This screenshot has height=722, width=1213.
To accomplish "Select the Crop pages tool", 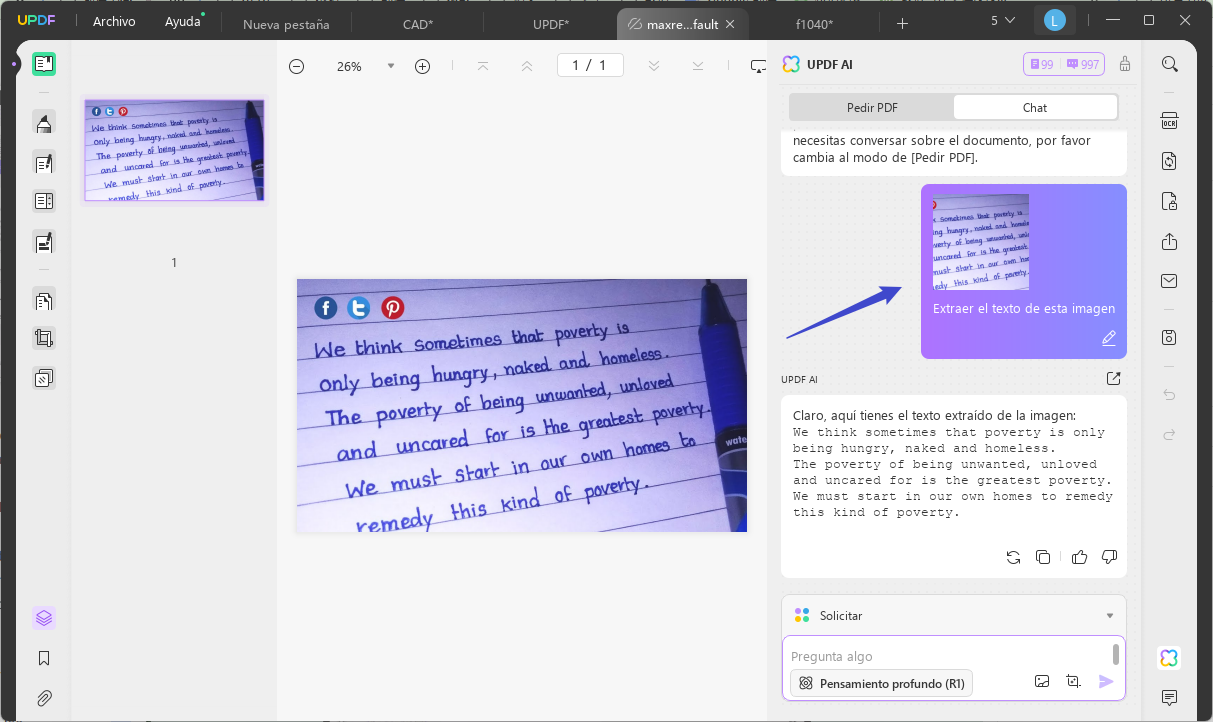I will coord(43,338).
